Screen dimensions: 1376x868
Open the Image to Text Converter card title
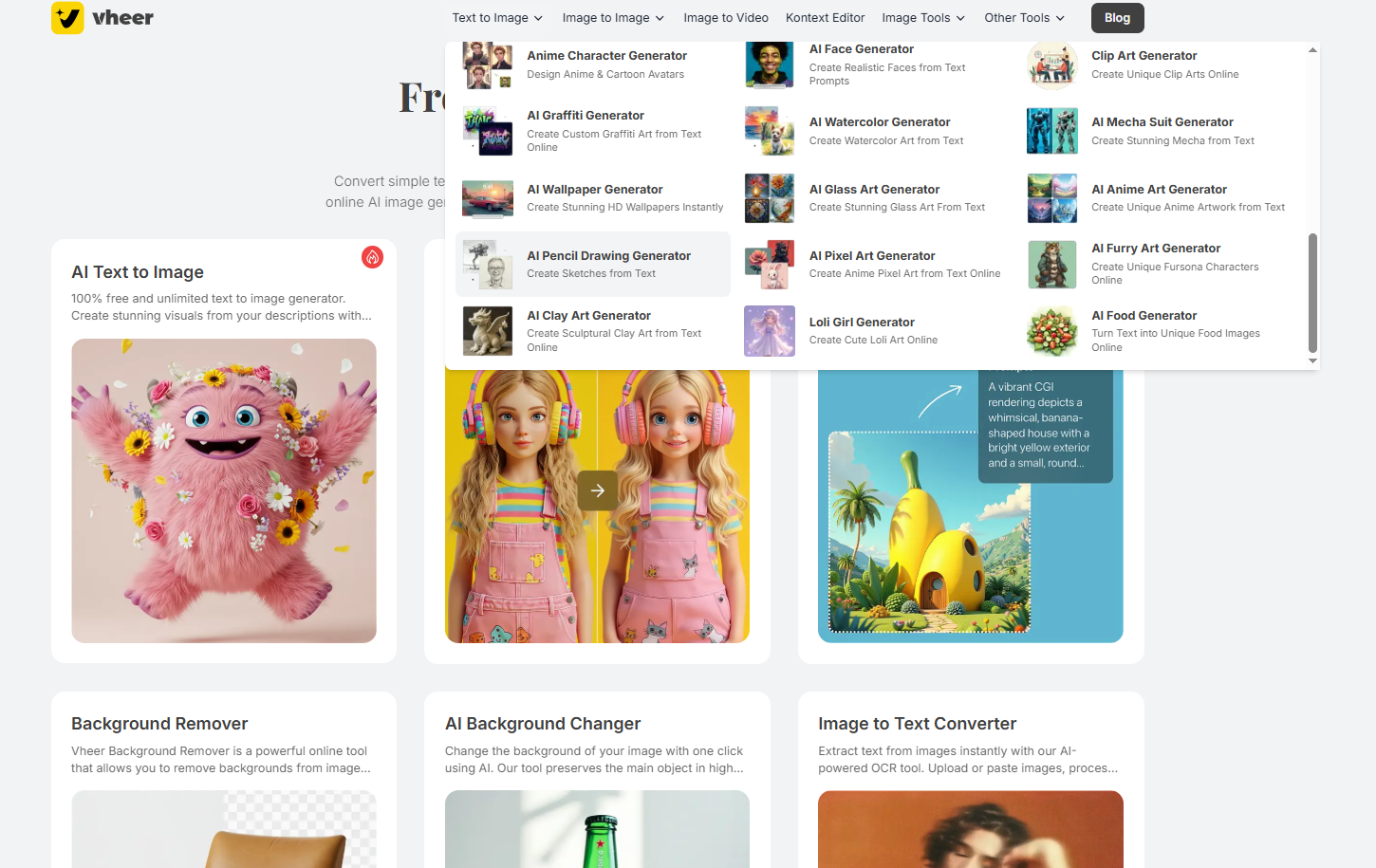(918, 724)
